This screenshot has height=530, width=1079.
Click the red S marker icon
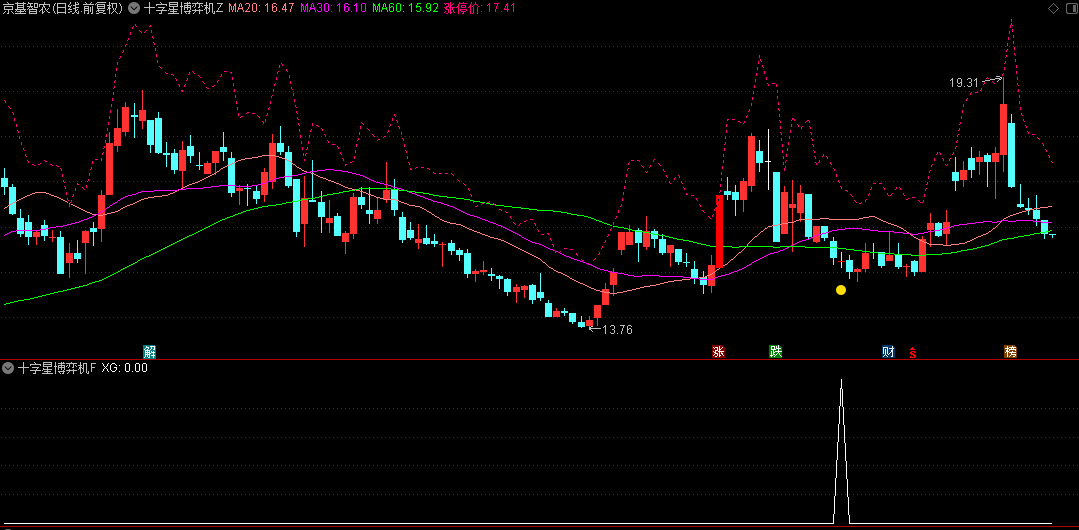tap(913, 353)
